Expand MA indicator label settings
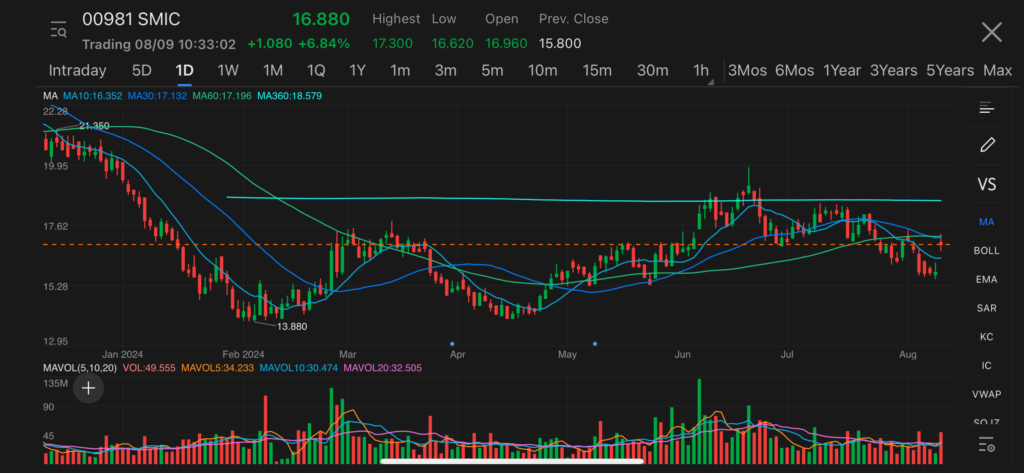The height and width of the screenshot is (473, 1024). (x=50, y=96)
